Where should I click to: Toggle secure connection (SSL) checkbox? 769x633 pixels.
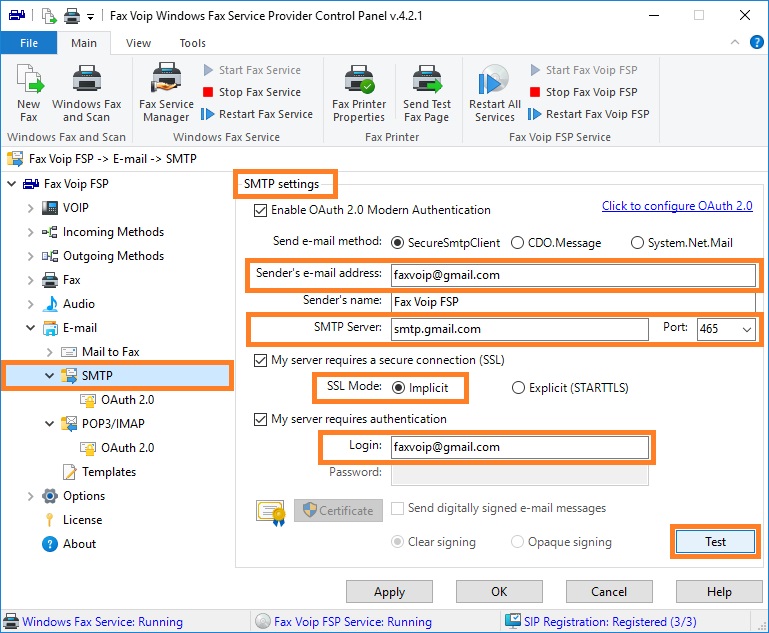pos(260,361)
